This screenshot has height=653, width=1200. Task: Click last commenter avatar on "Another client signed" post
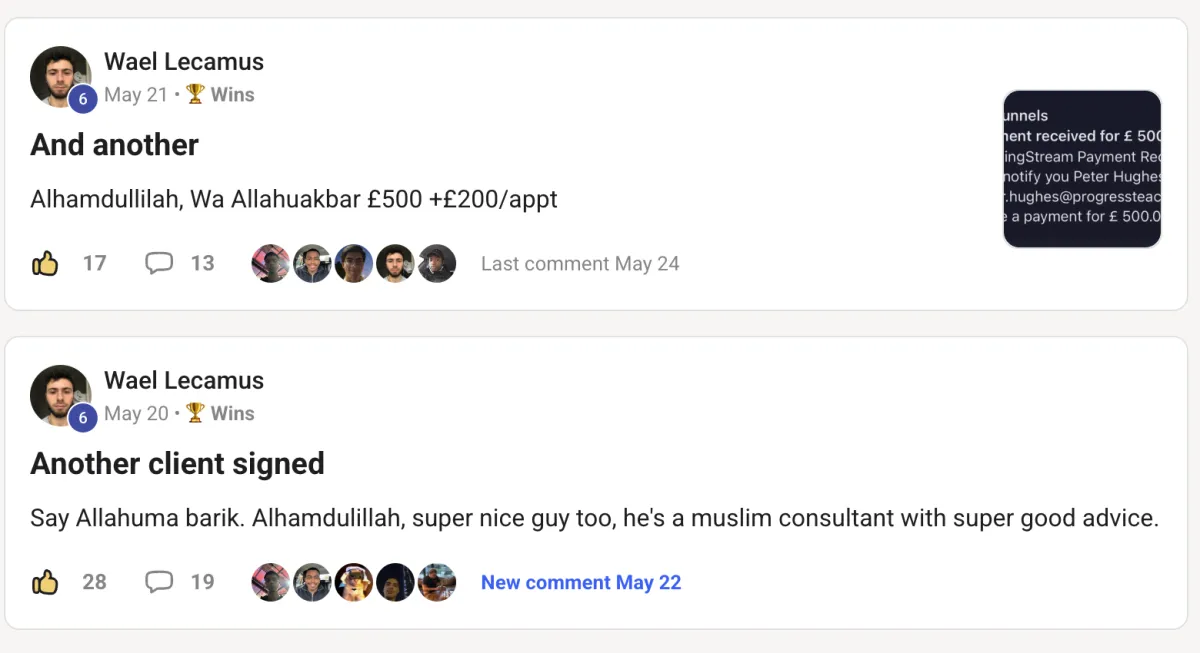[437, 583]
